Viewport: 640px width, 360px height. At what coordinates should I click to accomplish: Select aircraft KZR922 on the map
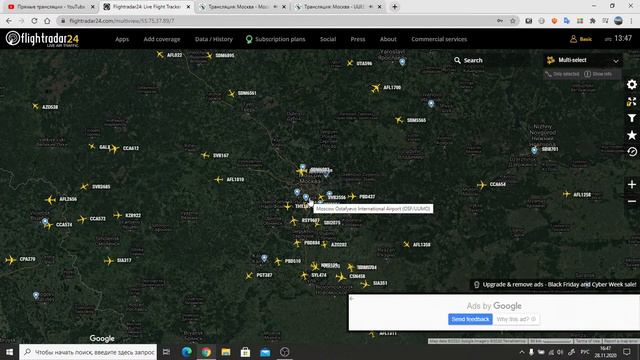point(118,215)
